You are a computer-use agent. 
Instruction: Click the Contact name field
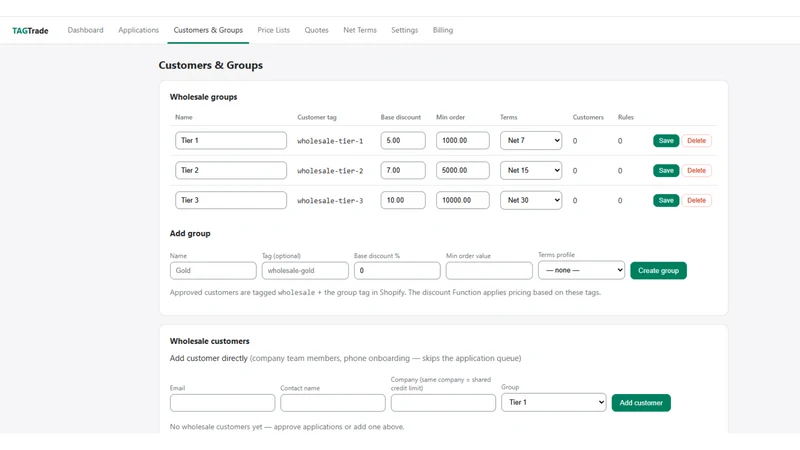tap(333, 403)
